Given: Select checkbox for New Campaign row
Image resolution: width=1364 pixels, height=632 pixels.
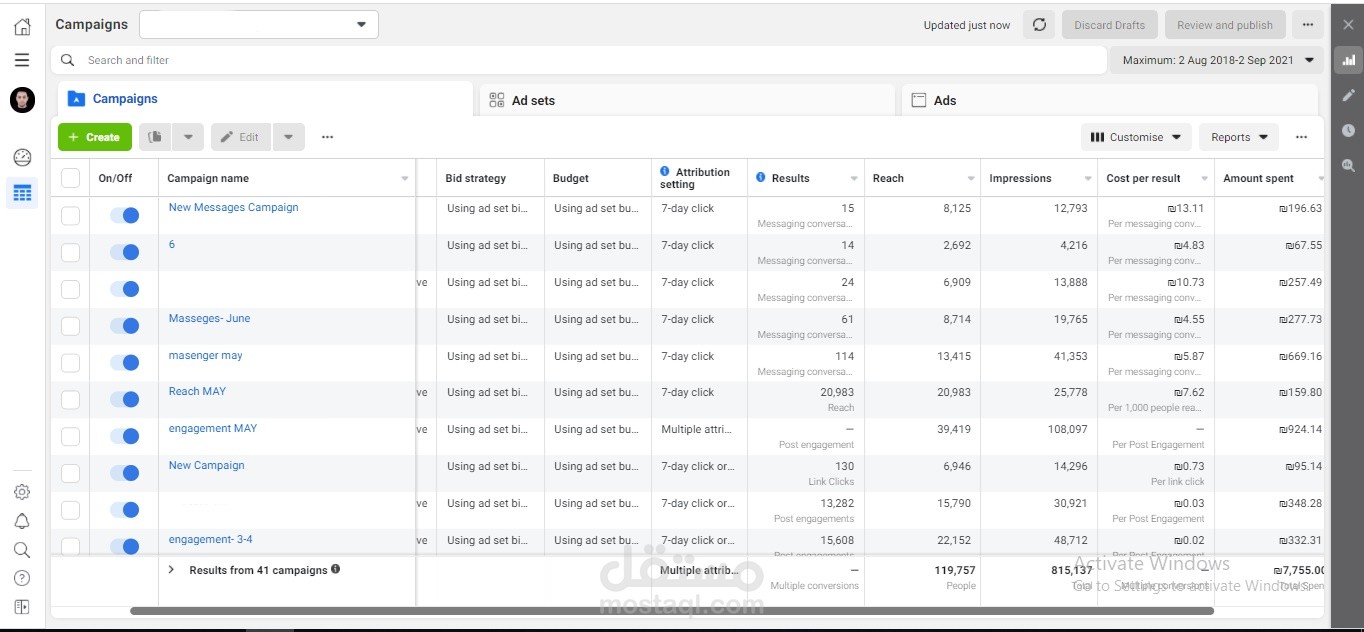Looking at the screenshot, I should pyautogui.click(x=70, y=473).
